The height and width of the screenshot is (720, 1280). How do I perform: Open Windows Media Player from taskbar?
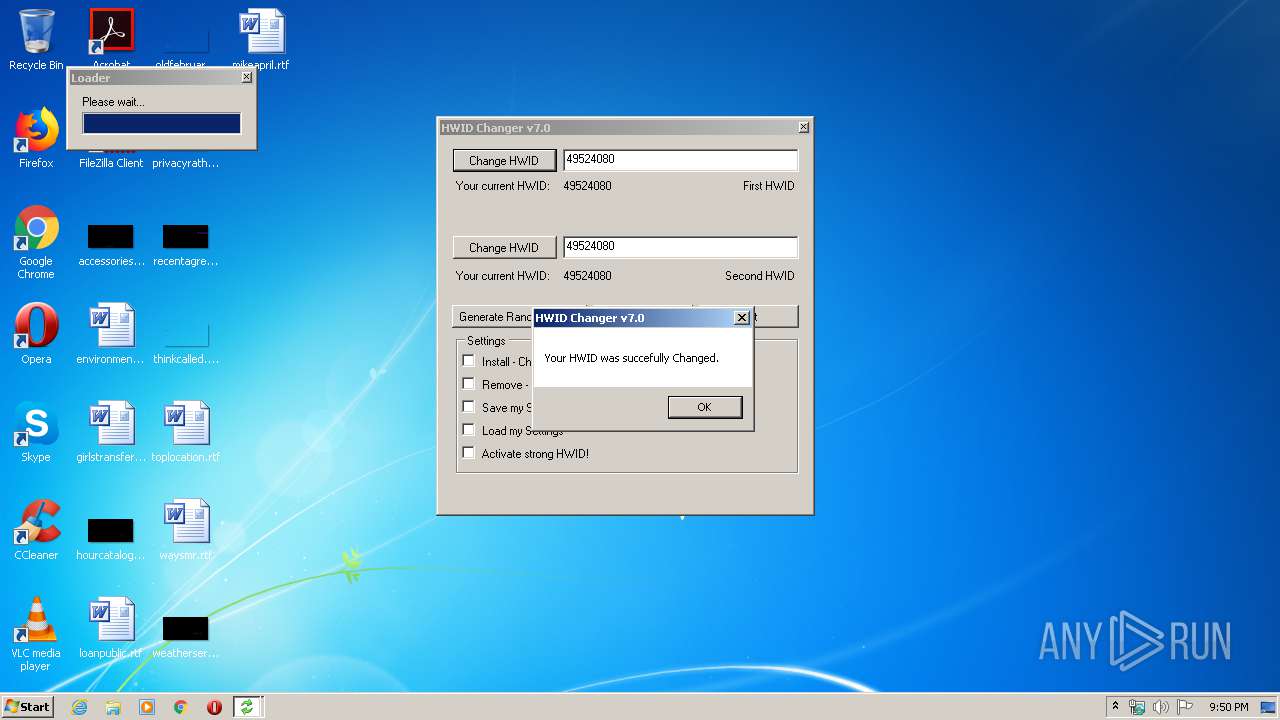pyautogui.click(x=147, y=707)
